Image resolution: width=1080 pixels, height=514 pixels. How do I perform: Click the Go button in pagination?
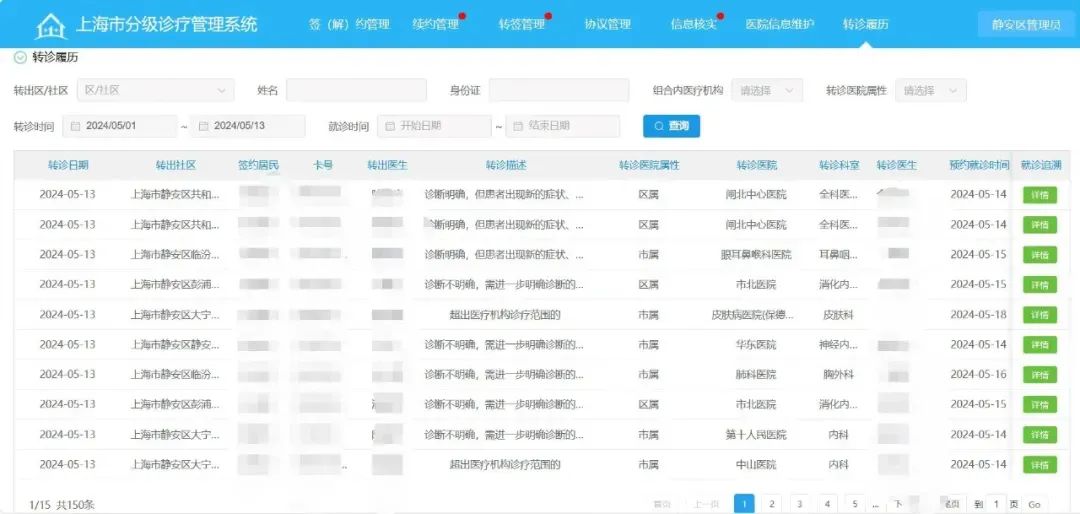click(x=1034, y=504)
